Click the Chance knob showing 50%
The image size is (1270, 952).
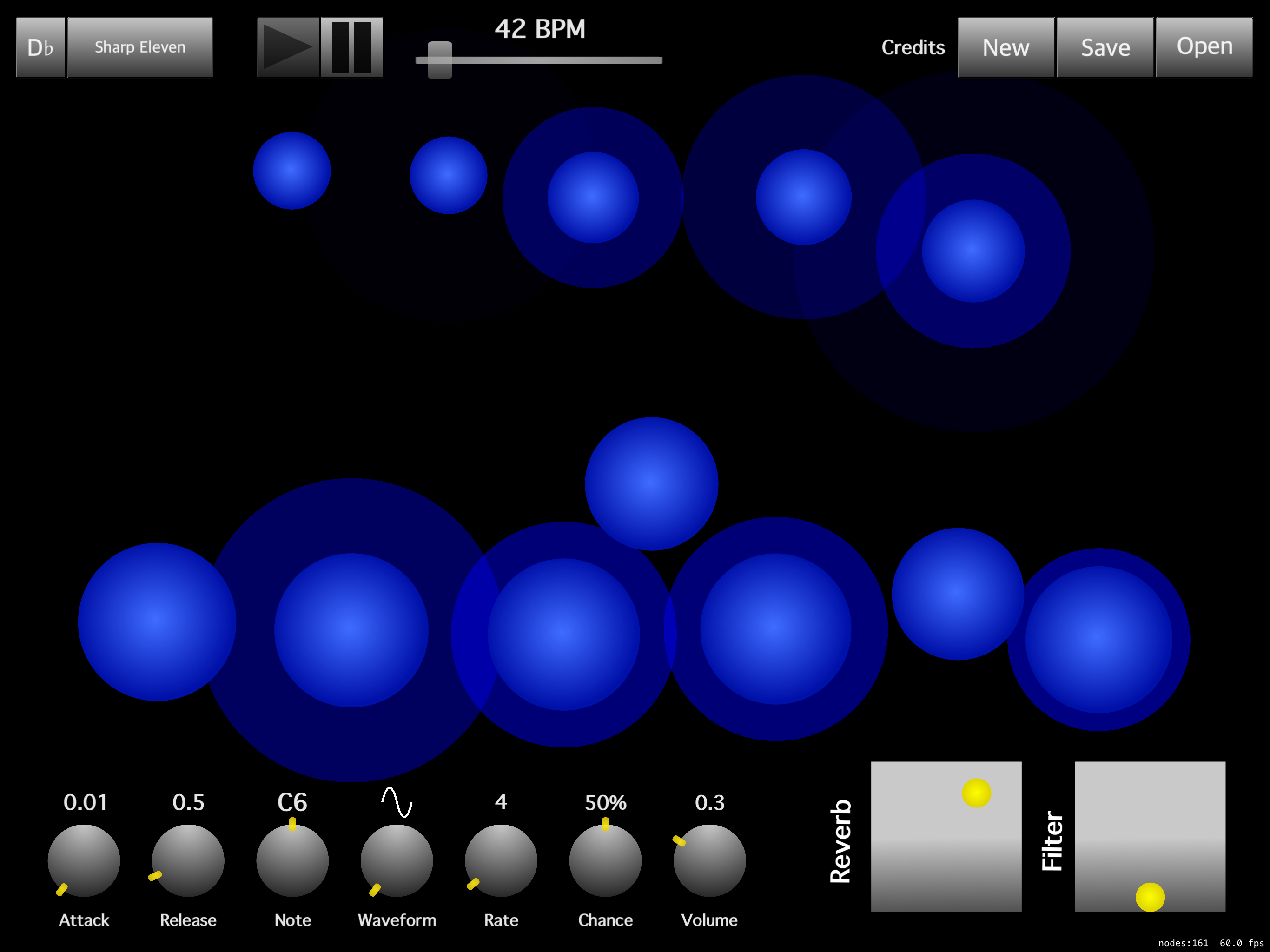pos(605,860)
